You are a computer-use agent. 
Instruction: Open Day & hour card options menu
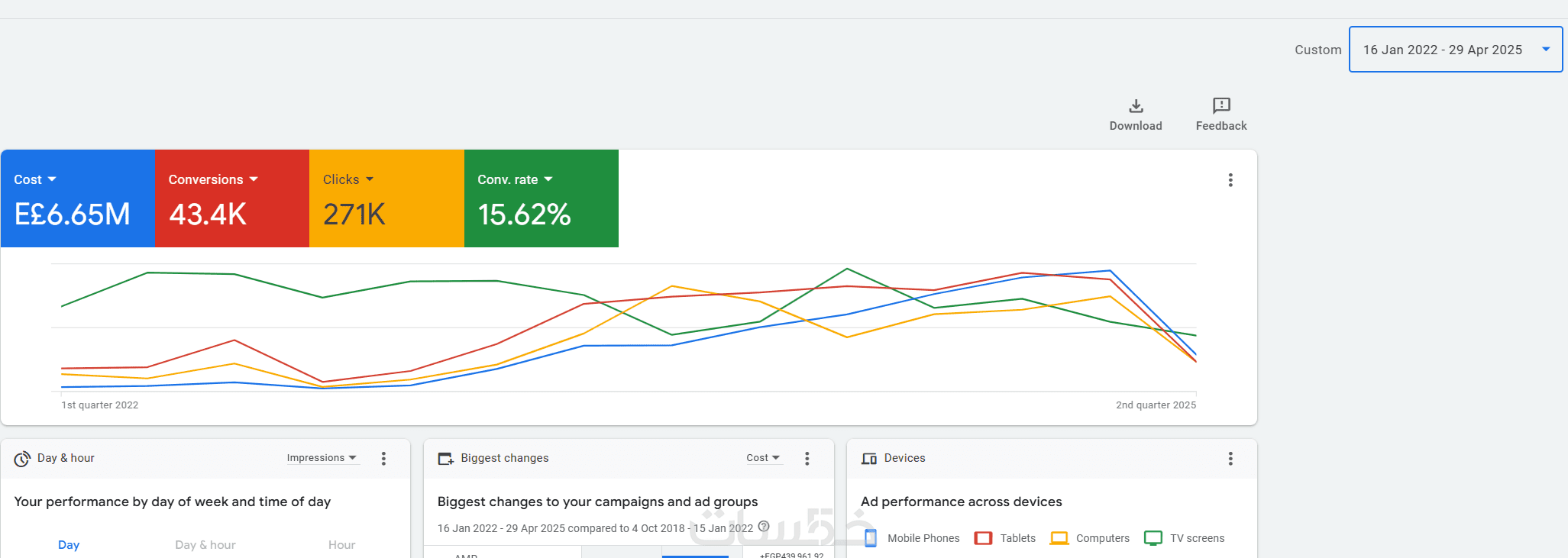pos(384,459)
